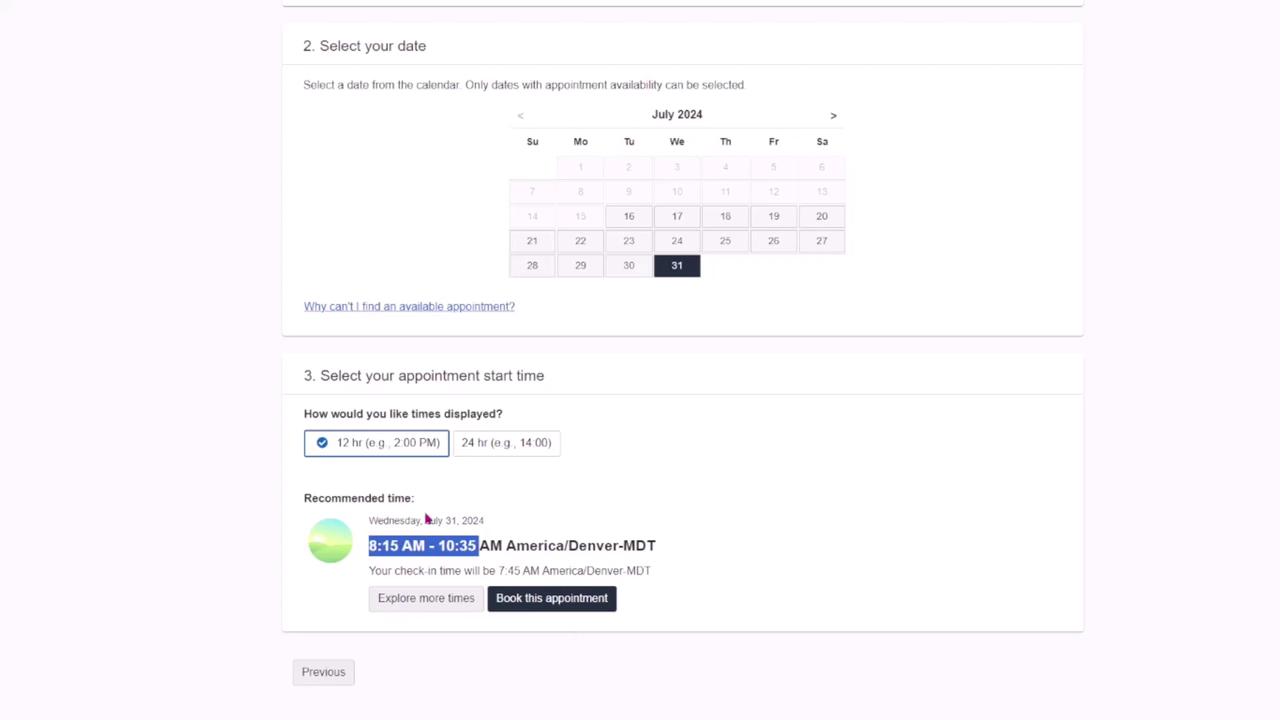
Task: Choose July 26 appointment date
Action: point(773,241)
